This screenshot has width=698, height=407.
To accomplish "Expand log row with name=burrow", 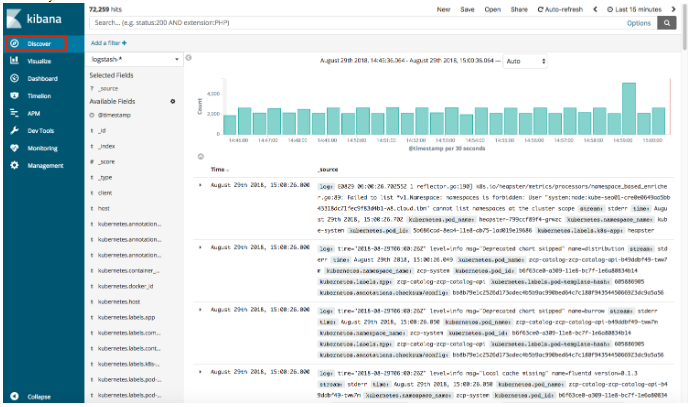I will (x=200, y=309).
